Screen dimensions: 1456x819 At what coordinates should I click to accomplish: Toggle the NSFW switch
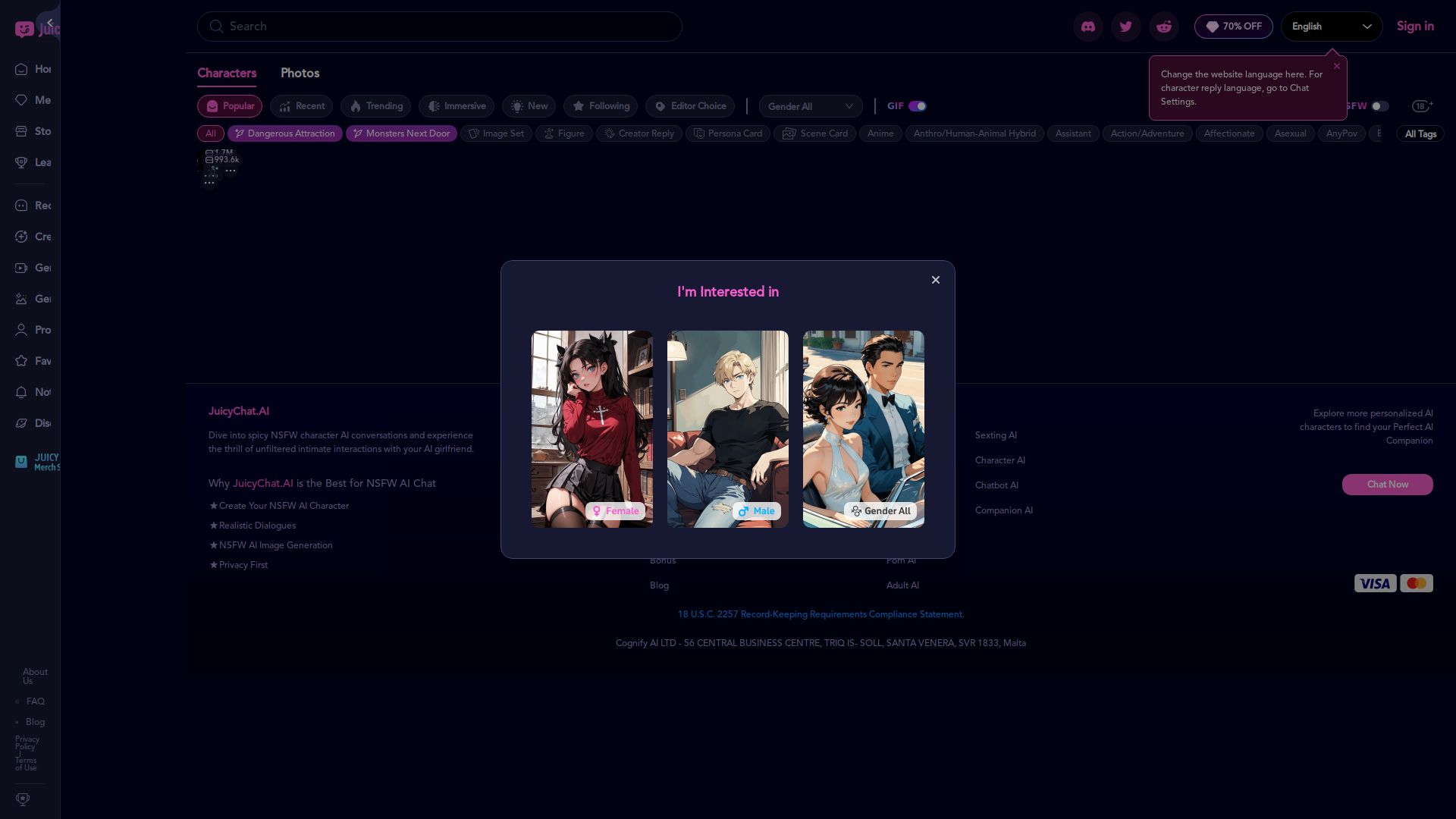[1380, 106]
